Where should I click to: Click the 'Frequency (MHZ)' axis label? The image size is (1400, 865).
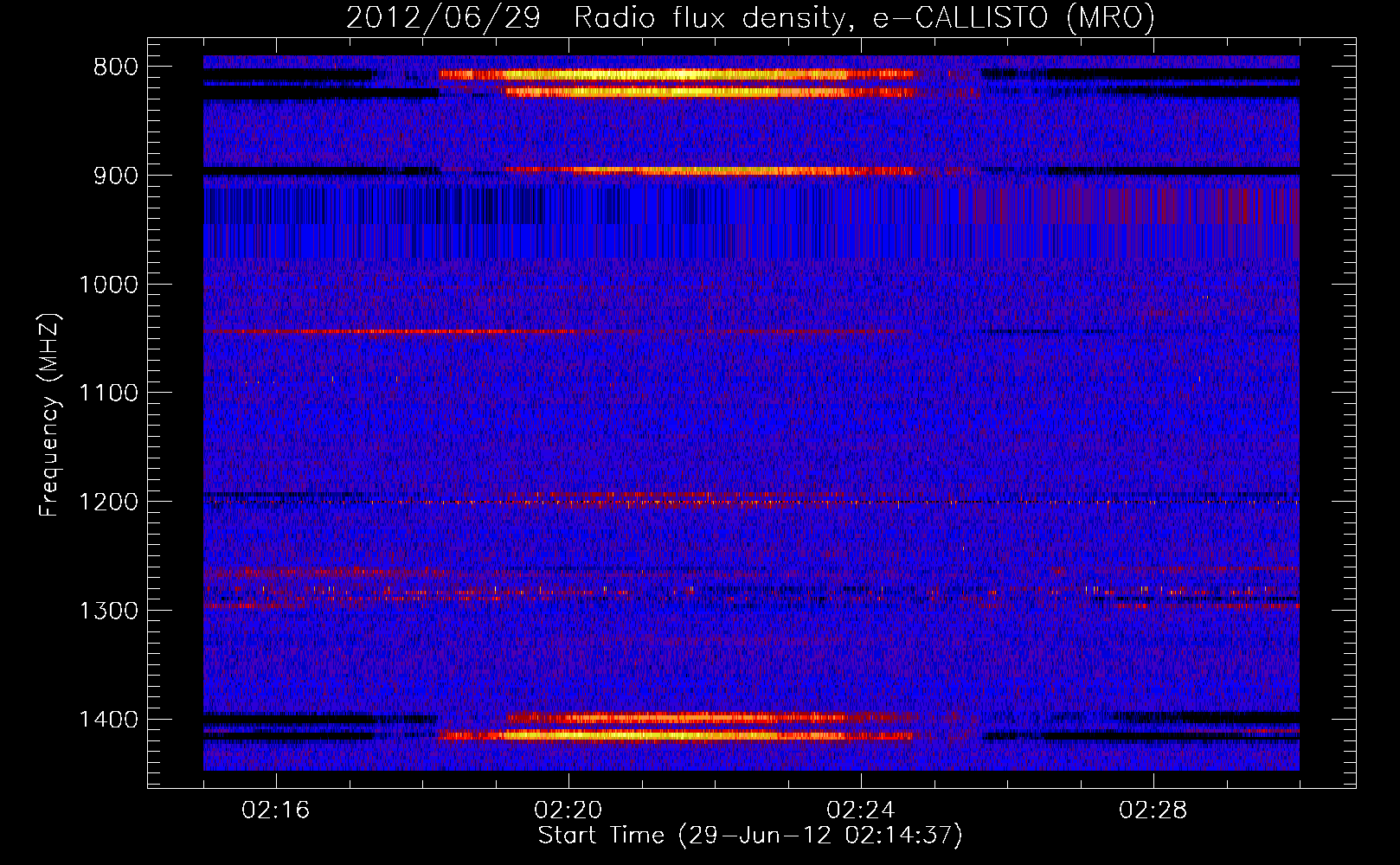(x=49, y=415)
